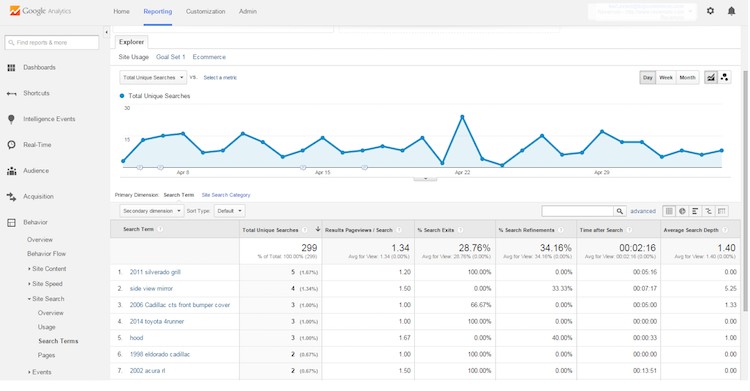
Task: Open the Secondary dimension dropdown
Action: [152, 211]
